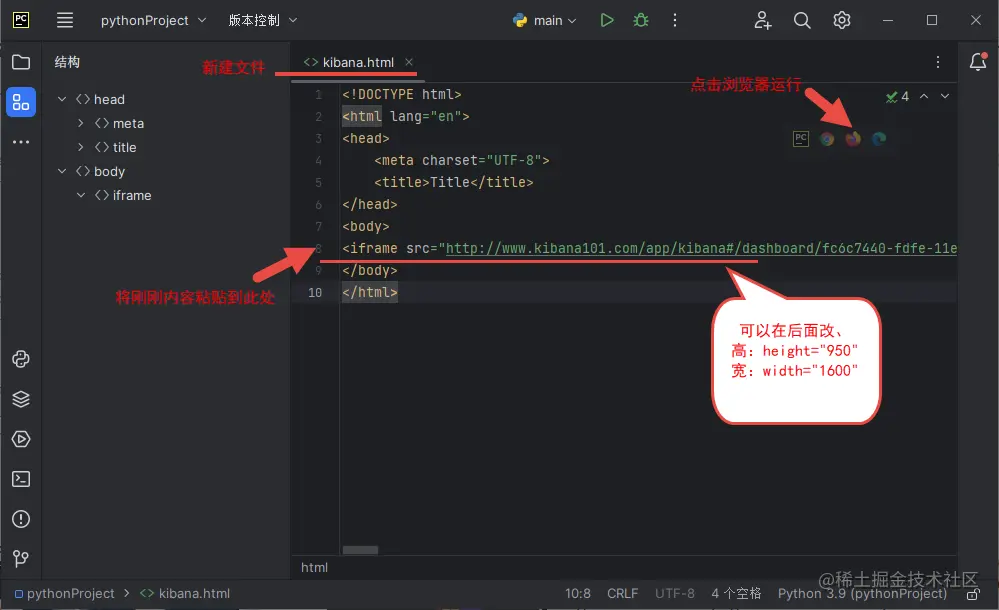Change CRLF line separator setting
999x610 pixels.
click(622, 593)
